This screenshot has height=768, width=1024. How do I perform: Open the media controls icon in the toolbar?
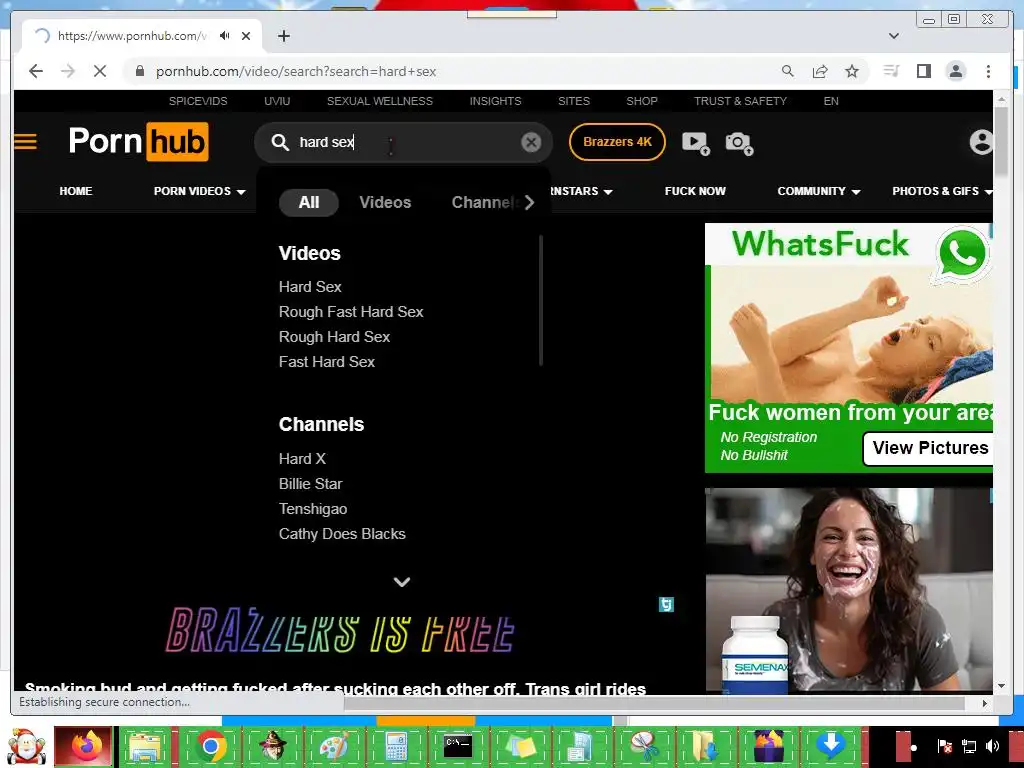point(891,71)
